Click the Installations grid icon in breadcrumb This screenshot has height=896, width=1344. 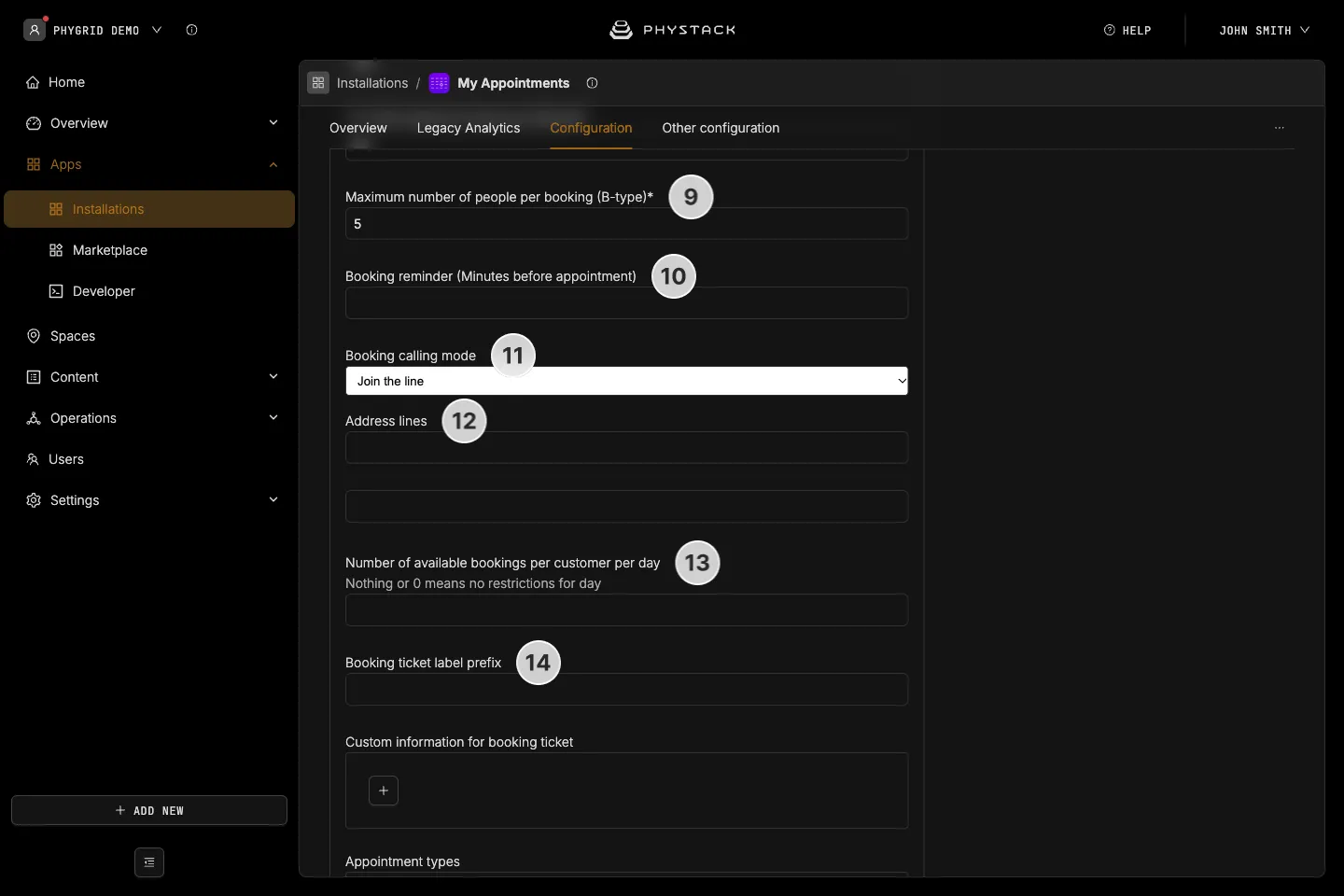(x=318, y=83)
